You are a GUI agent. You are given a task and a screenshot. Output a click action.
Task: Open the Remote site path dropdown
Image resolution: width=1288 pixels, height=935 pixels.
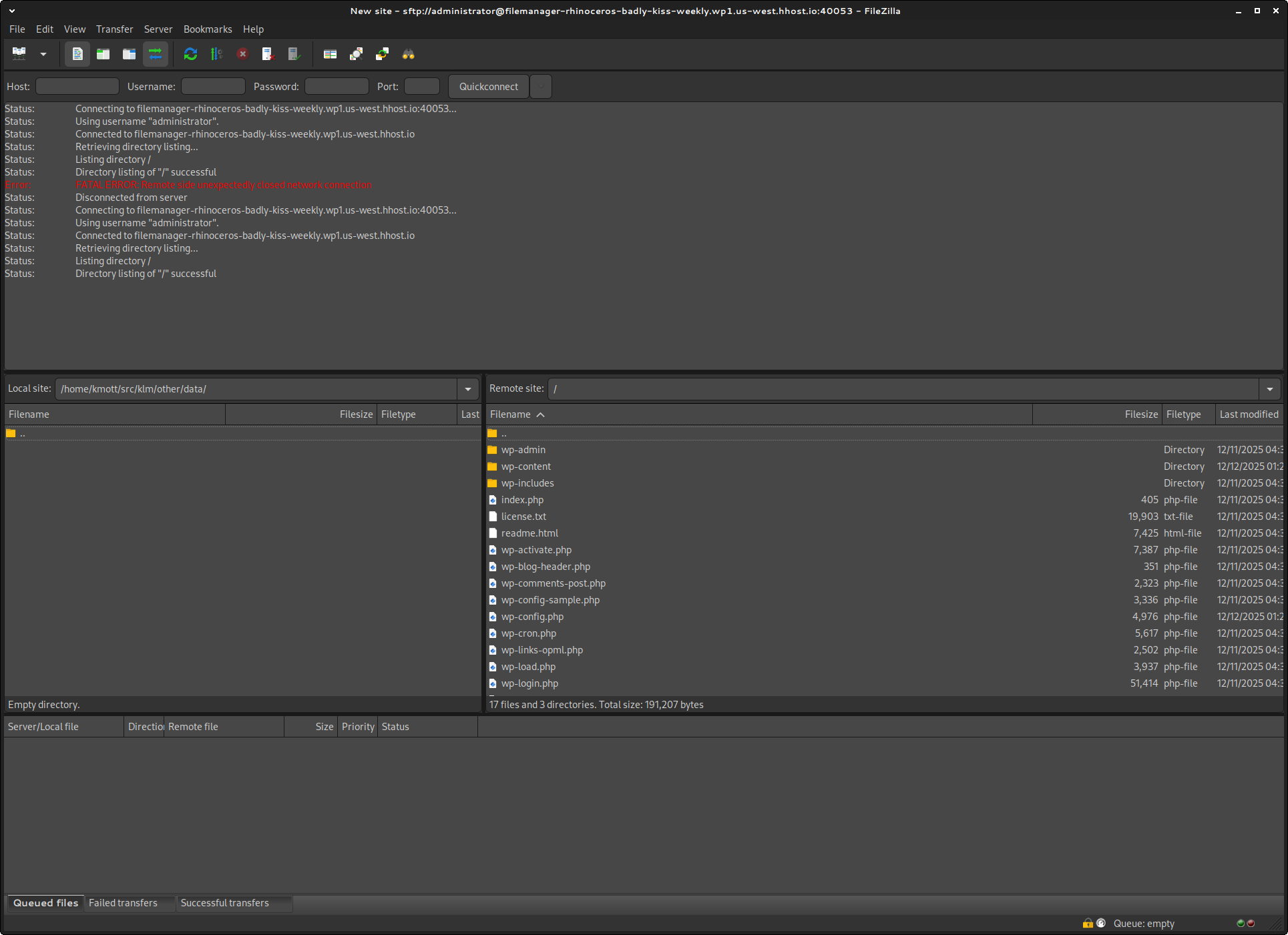tap(1270, 389)
